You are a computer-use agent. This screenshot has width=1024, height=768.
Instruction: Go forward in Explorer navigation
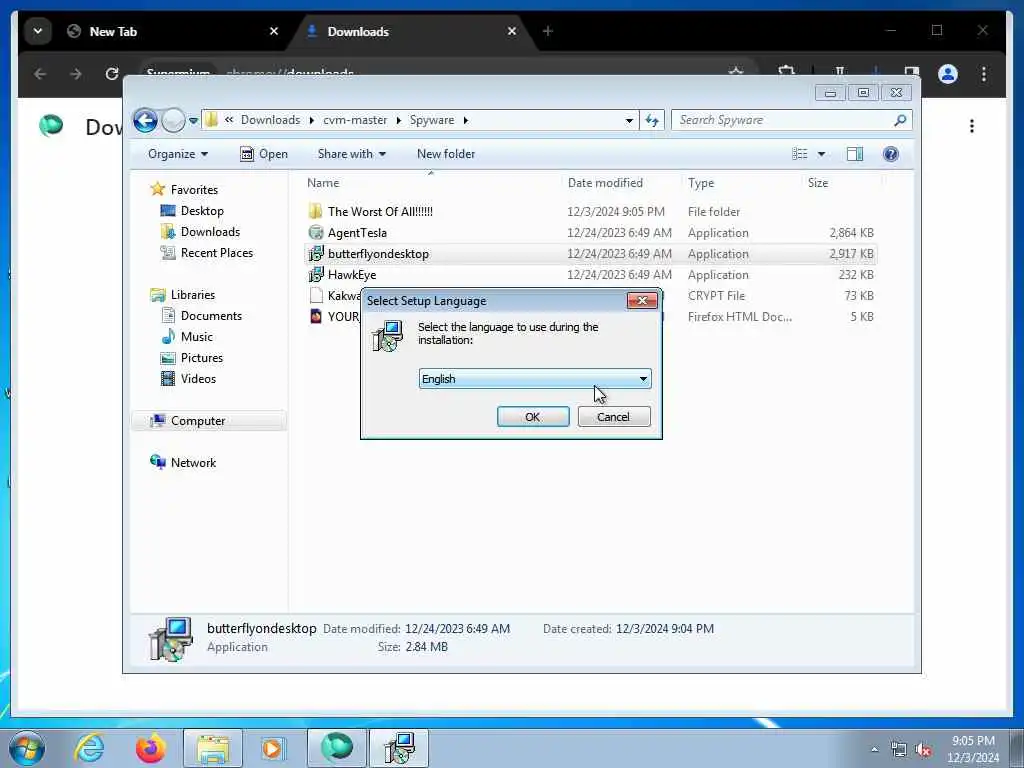click(x=173, y=120)
